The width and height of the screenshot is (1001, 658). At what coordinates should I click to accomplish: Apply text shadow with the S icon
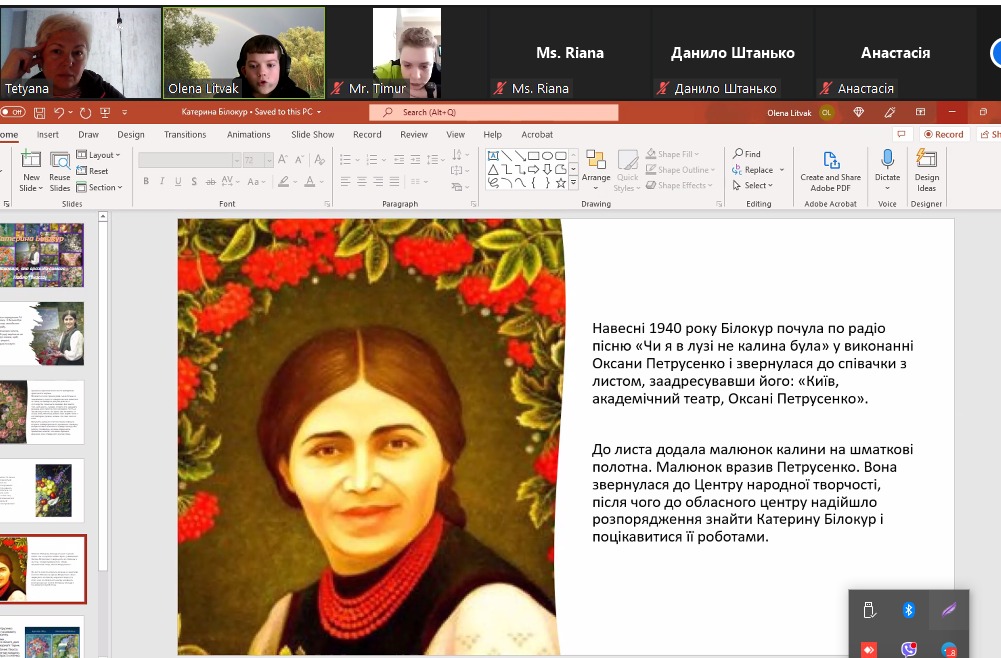194,181
